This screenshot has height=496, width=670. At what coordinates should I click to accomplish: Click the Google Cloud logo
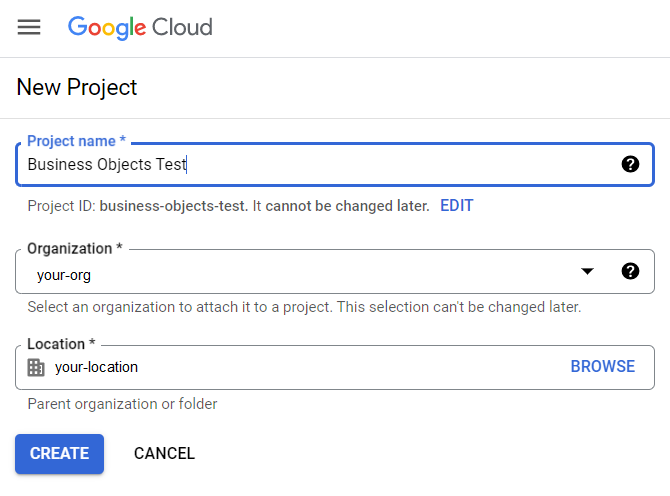click(x=140, y=27)
